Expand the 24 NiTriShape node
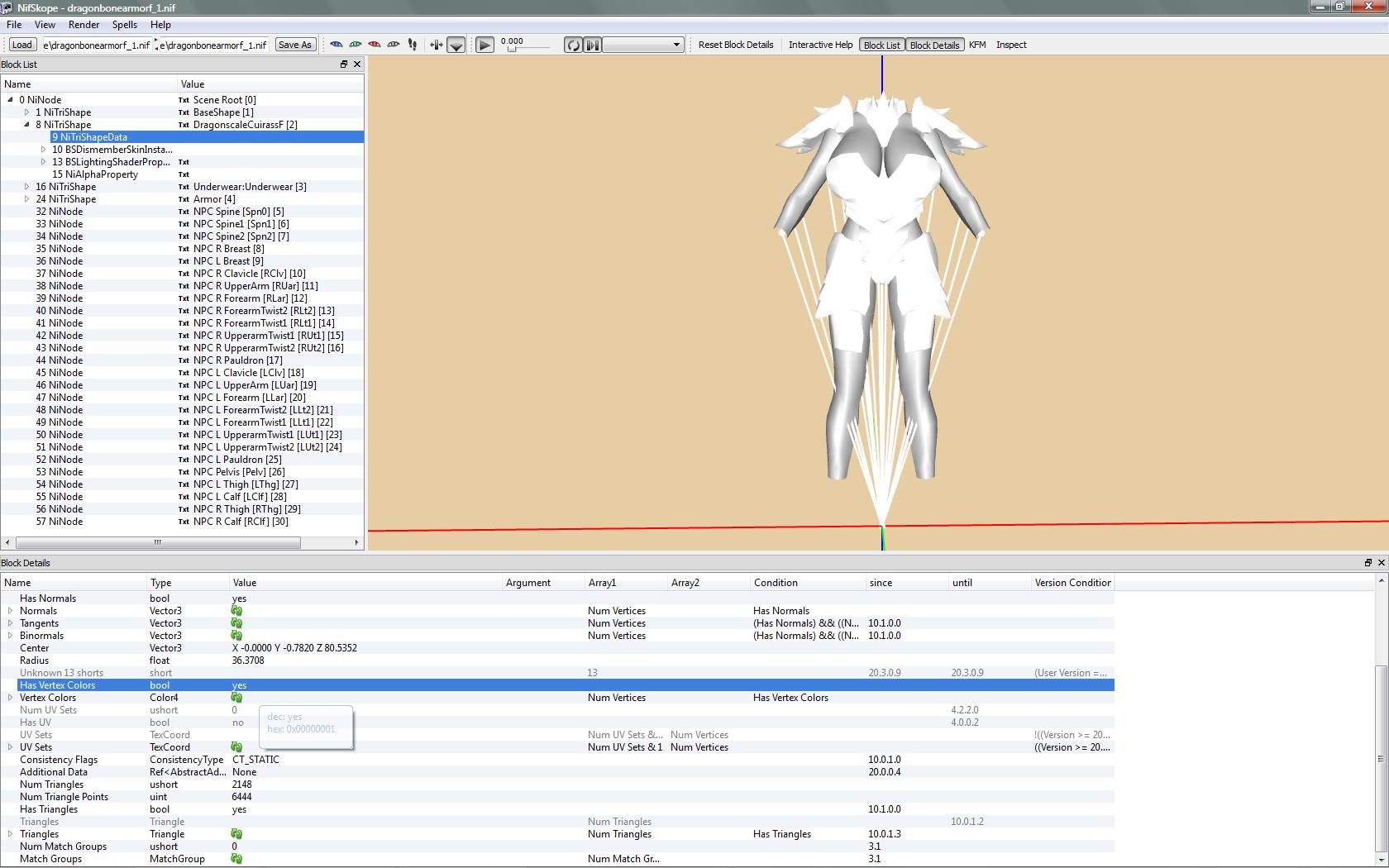This screenshot has height=868, width=1389. click(26, 199)
